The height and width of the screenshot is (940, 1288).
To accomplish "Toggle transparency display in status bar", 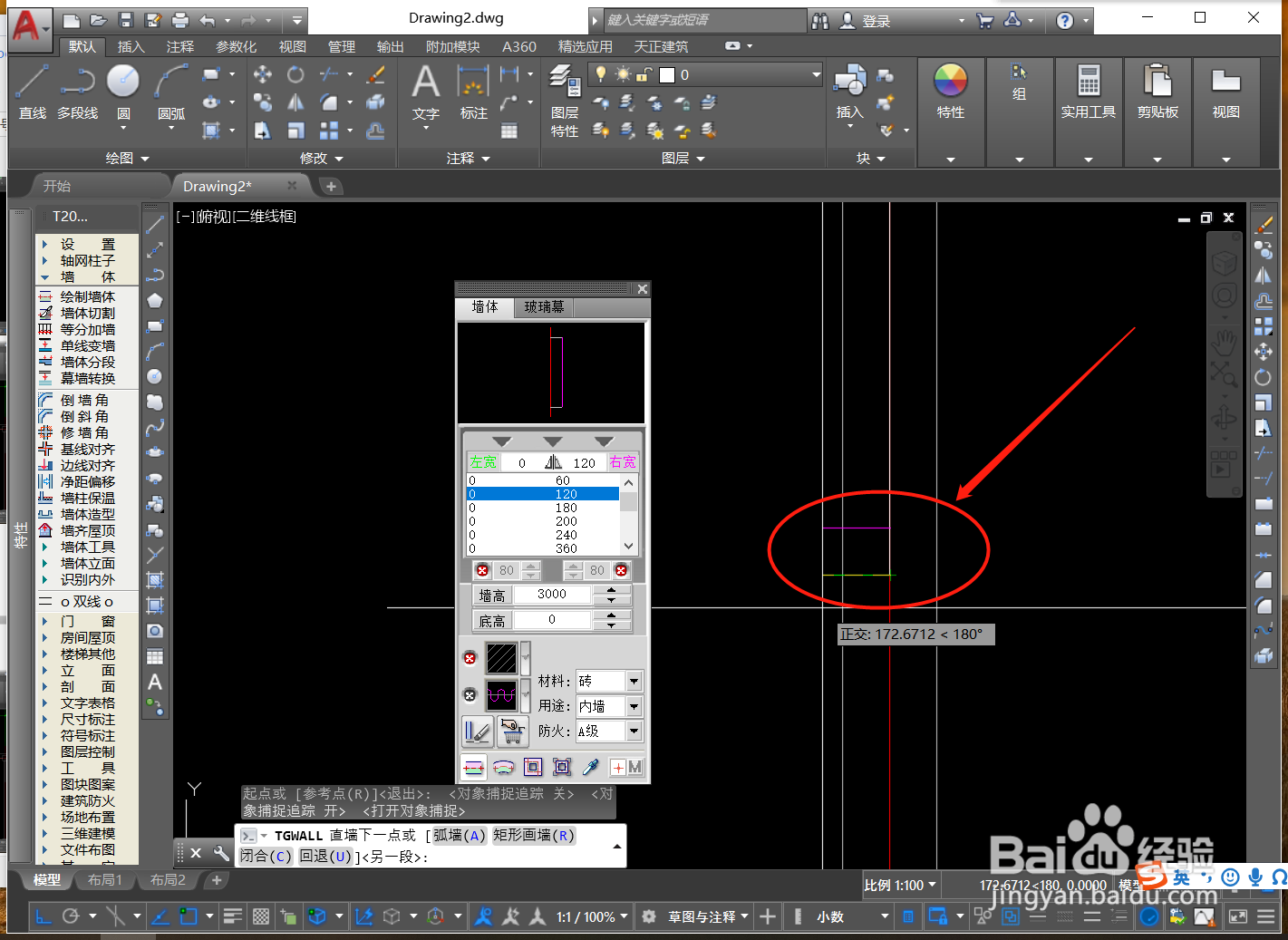I will point(261,916).
